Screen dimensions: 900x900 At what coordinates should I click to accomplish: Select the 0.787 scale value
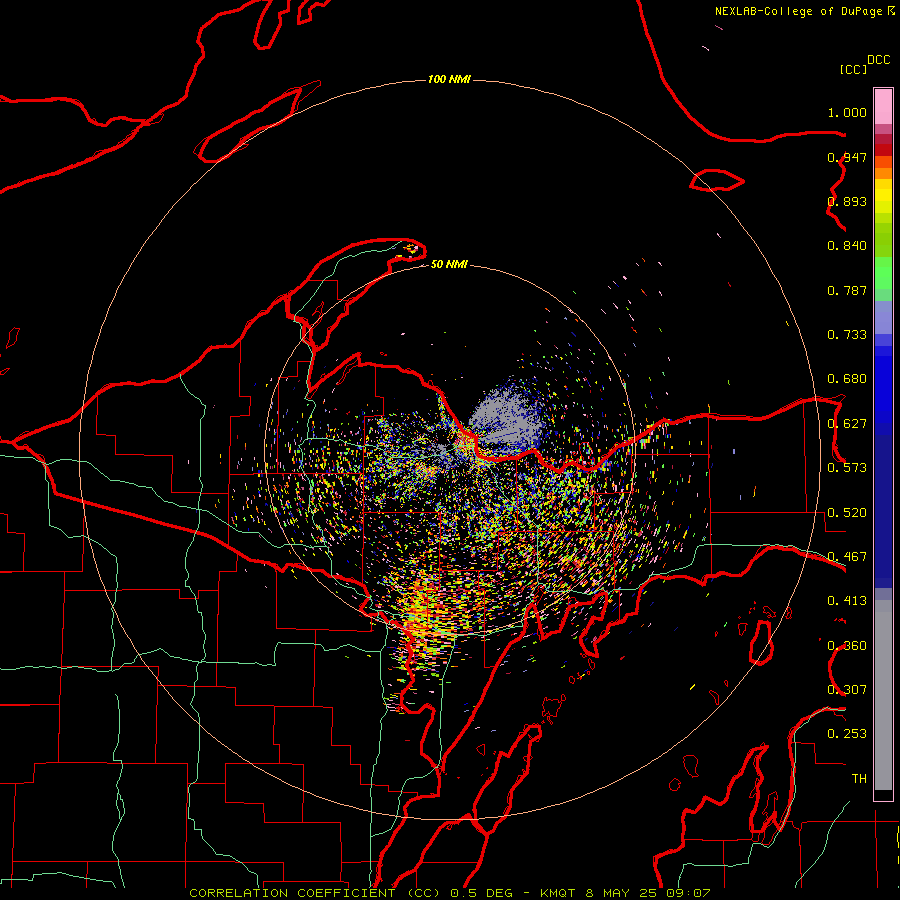pos(847,290)
